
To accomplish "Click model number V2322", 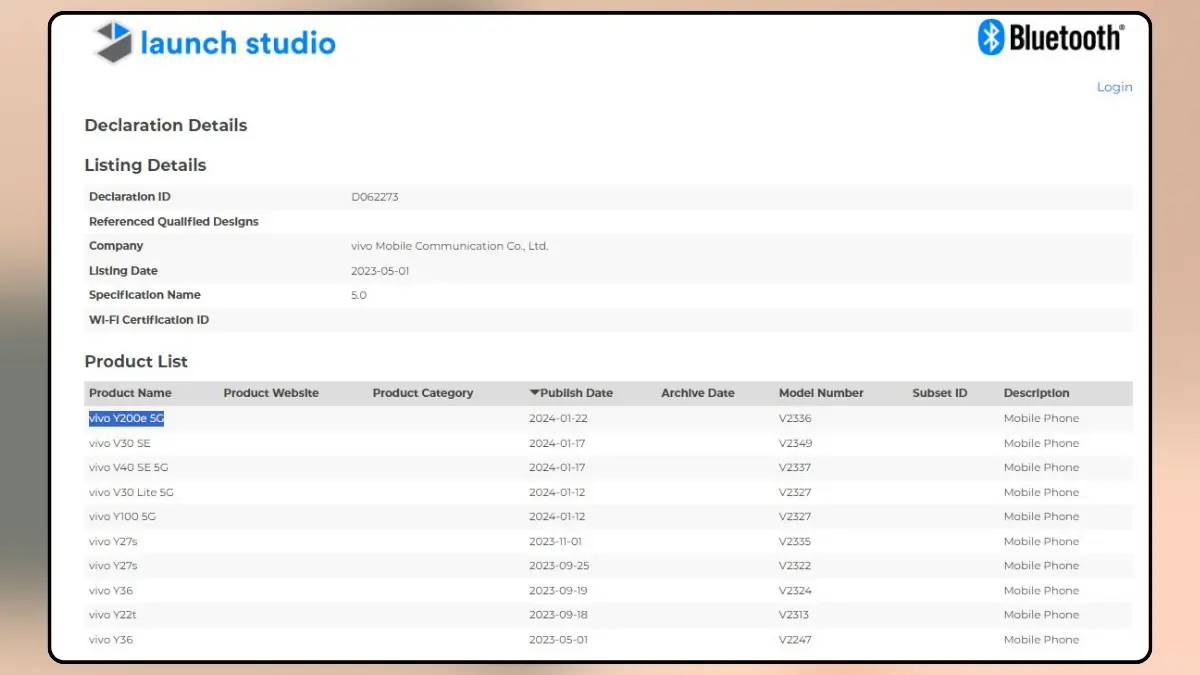I will click(795, 565).
